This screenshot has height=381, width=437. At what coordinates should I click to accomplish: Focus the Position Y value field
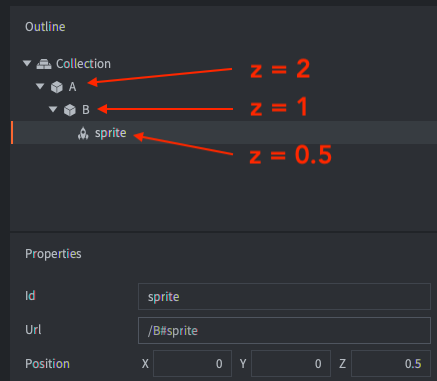point(291,364)
